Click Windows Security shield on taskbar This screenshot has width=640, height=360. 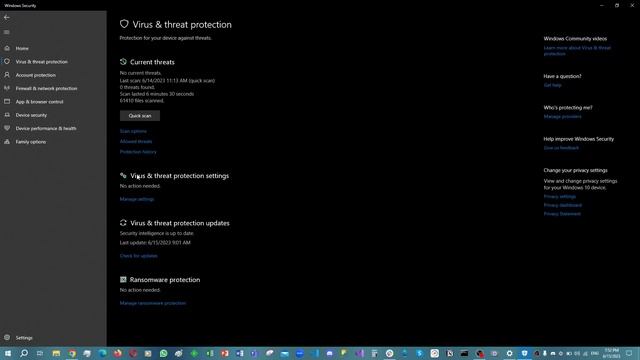524,353
